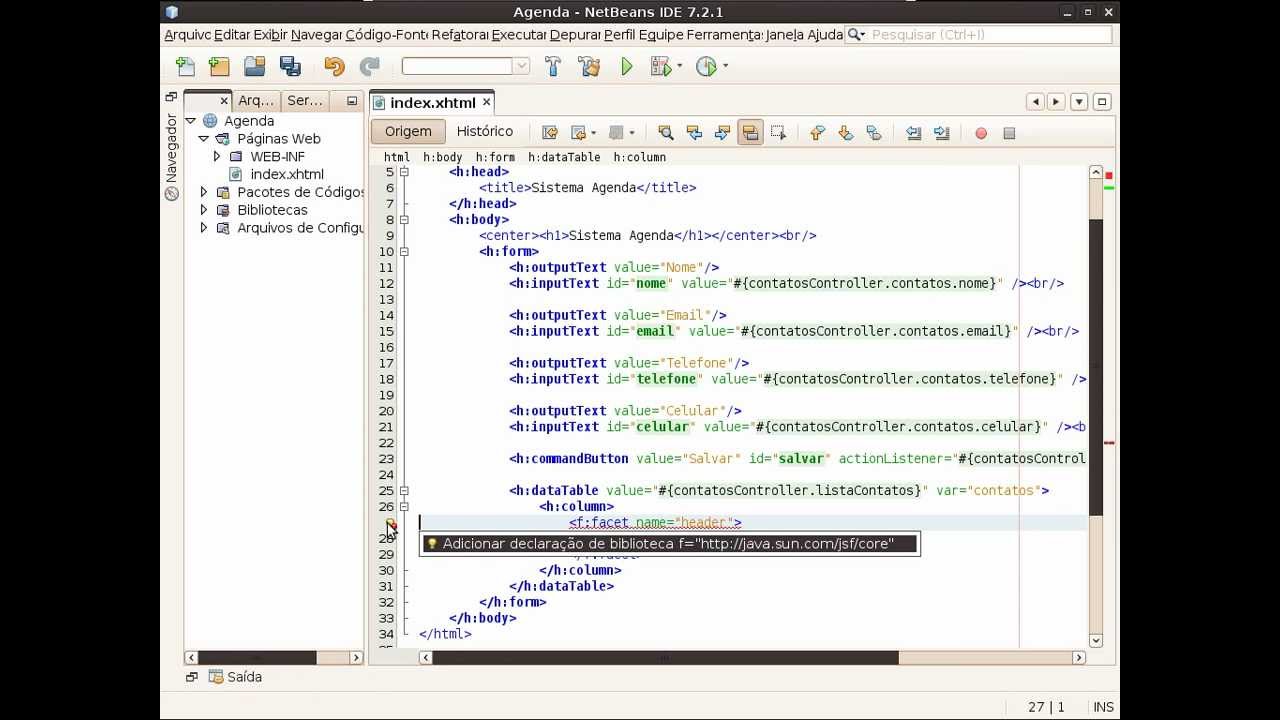Start macro recording with the red circle
This screenshot has height=720, width=1280.
click(x=981, y=133)
